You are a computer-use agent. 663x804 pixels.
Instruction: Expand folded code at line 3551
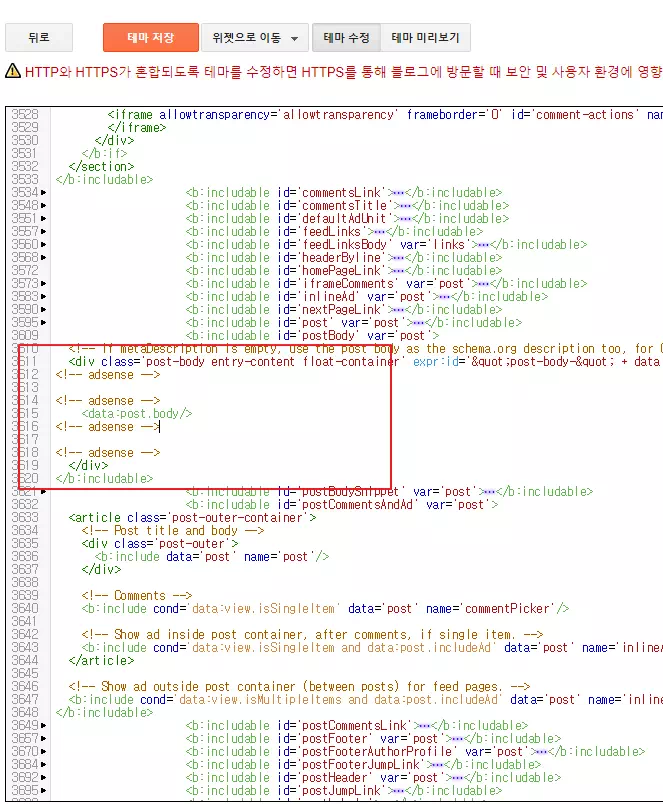coord(44,219)
